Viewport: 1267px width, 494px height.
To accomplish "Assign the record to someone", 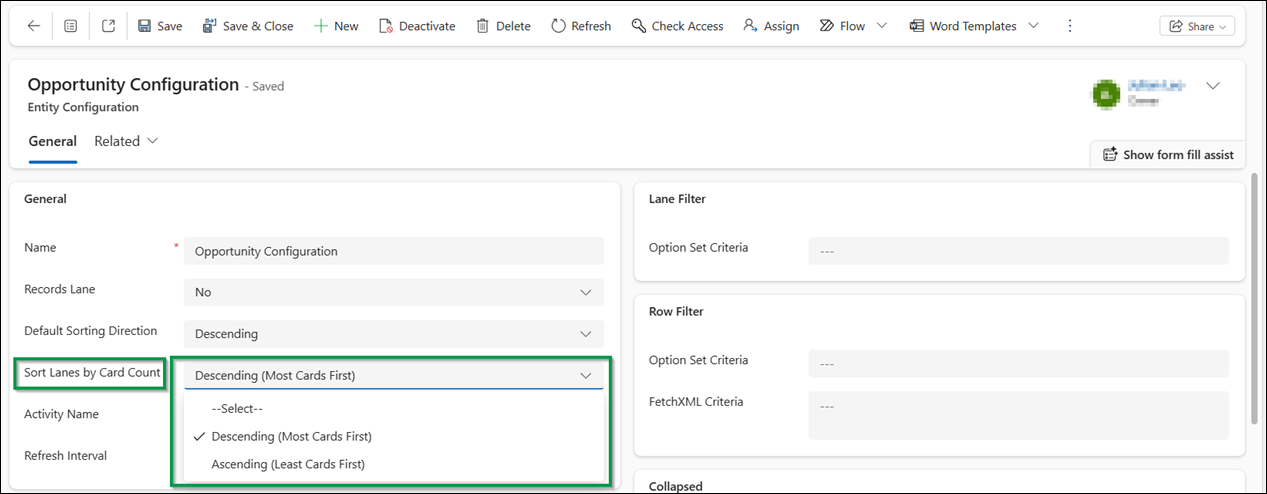I will click(x=771, y=26).
